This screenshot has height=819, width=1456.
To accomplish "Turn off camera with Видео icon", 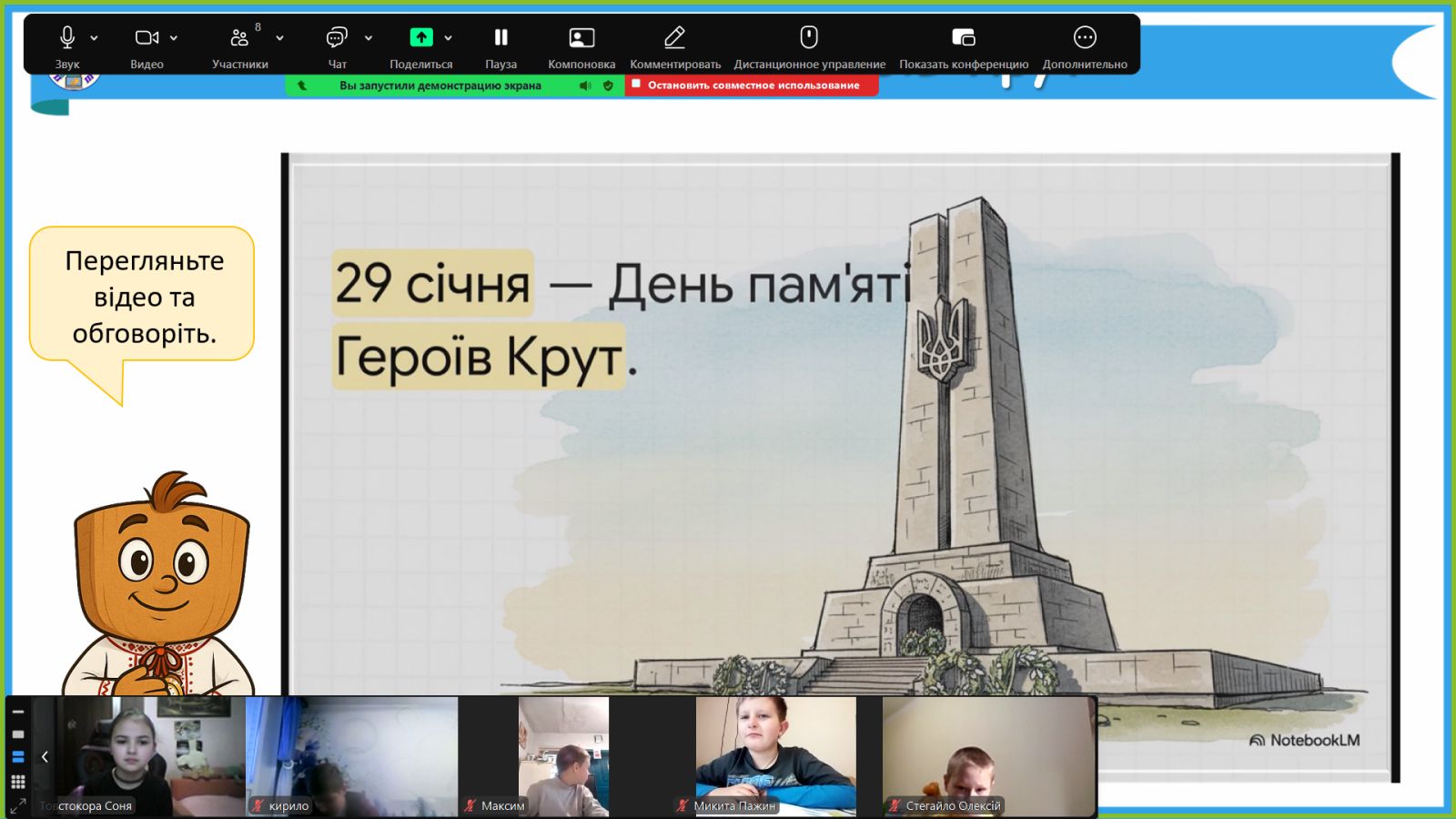I will 147,38.
